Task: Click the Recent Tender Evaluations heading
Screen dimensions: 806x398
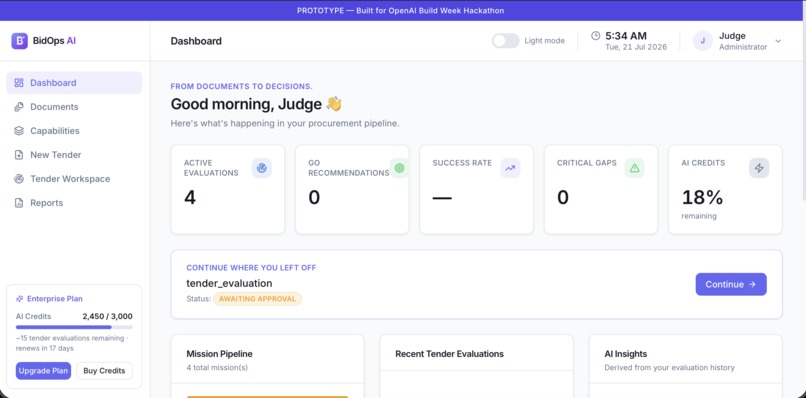Action: [x=449, y=354]
